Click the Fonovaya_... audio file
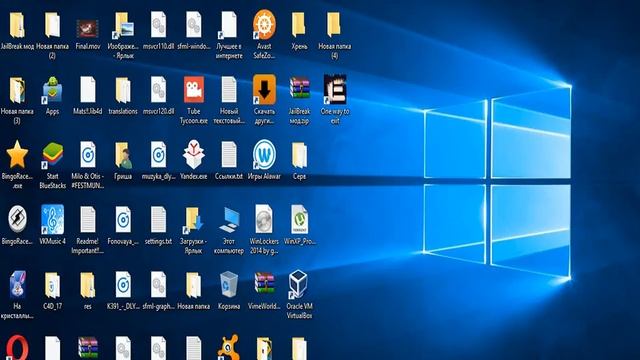This screenshot has height=360, width=640. tap(123, 220)
